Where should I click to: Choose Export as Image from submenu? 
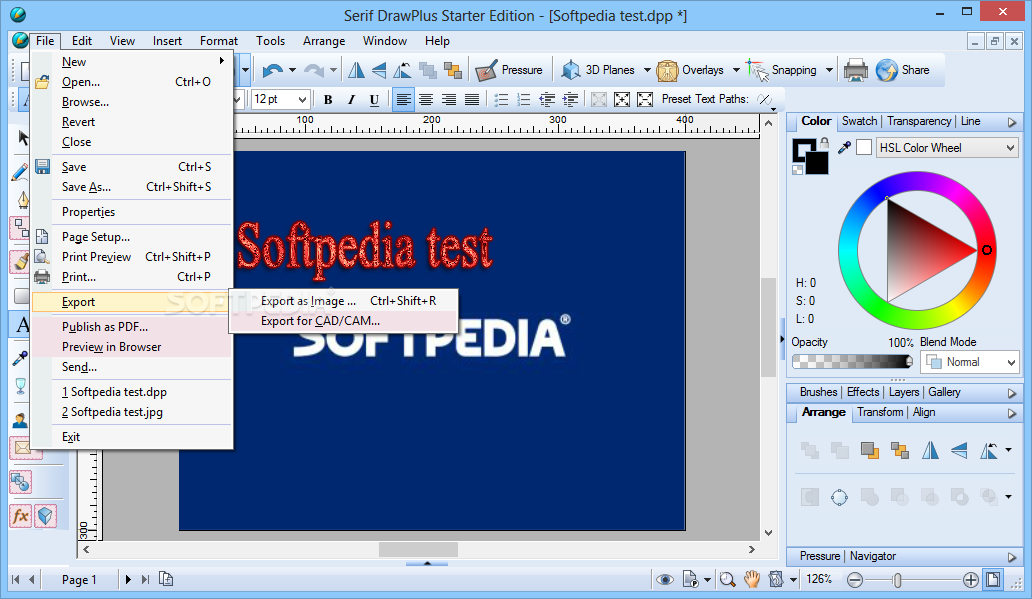pos(344,301)
